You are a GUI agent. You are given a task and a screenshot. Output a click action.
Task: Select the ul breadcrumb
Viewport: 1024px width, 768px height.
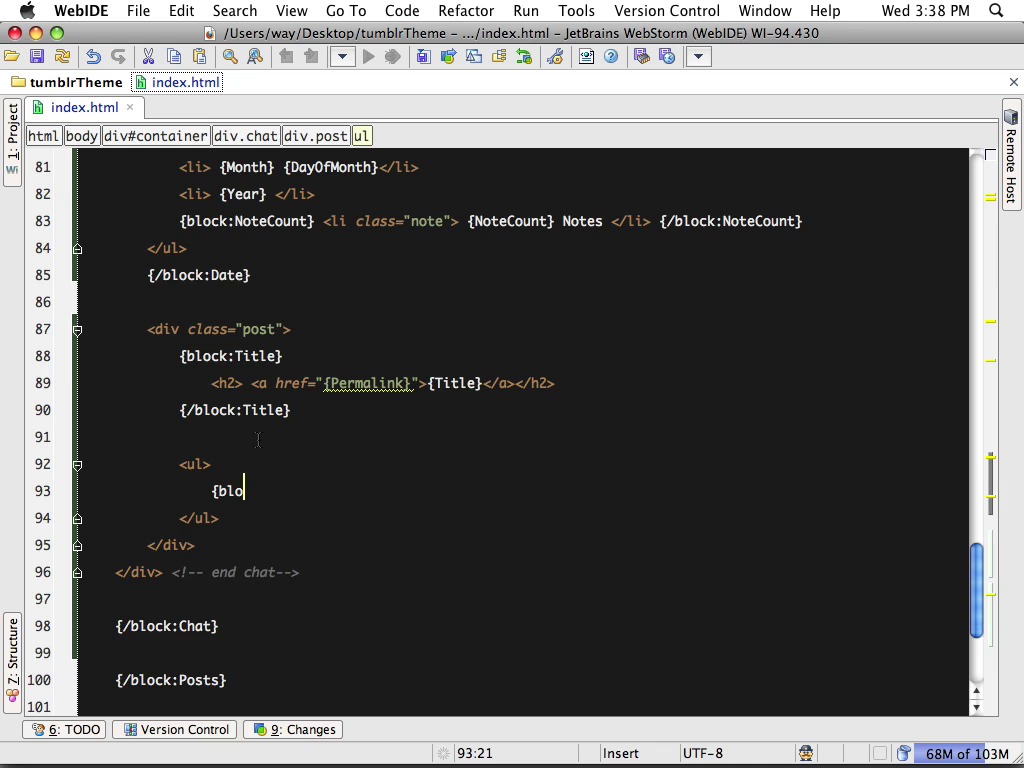click(x=361, y=136)
